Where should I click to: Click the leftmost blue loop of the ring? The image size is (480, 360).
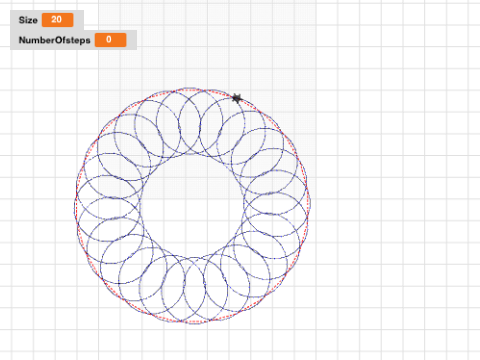pyautogui.click(x=107, y=208)
